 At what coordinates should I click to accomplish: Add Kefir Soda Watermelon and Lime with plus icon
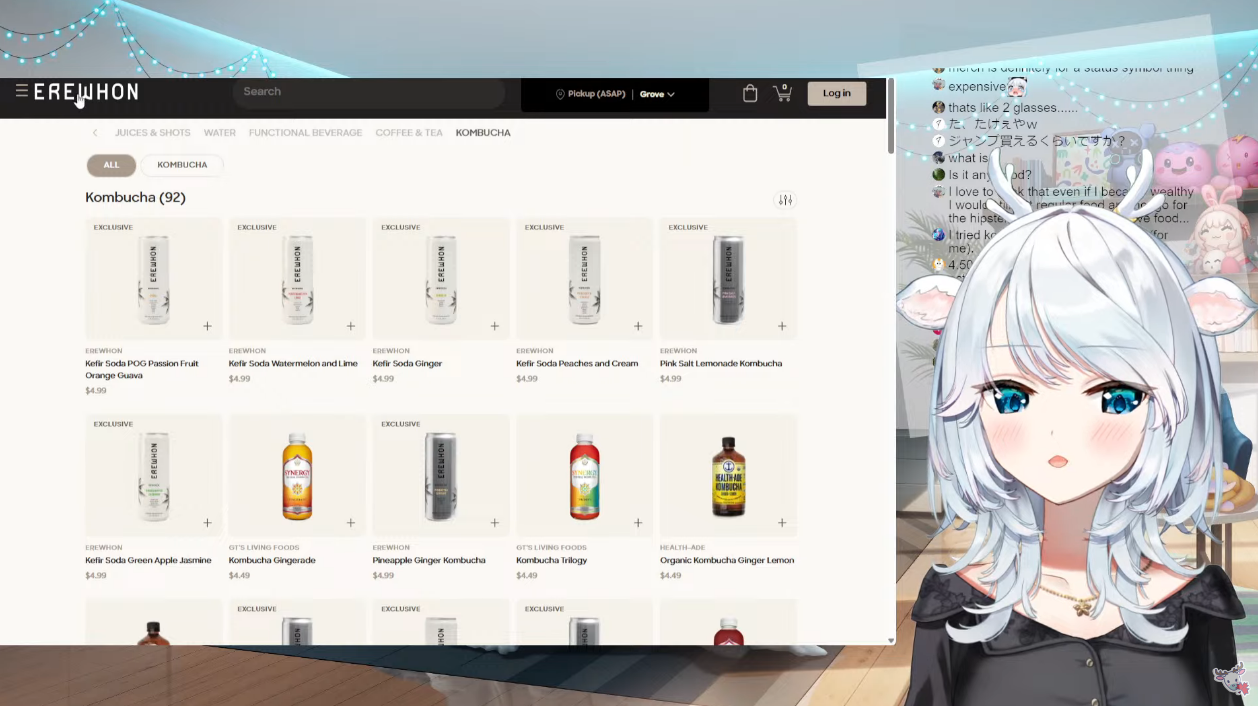351,326
